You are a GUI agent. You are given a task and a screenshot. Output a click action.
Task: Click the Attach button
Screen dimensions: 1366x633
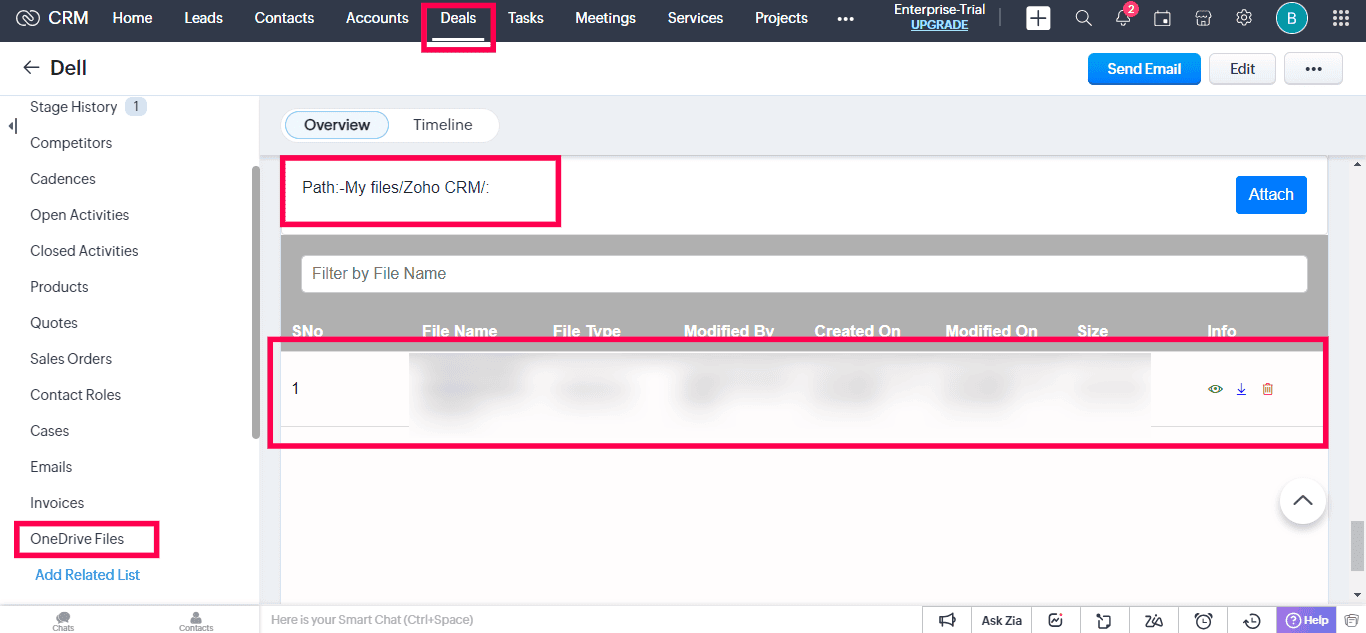[x=1271, y=194]
